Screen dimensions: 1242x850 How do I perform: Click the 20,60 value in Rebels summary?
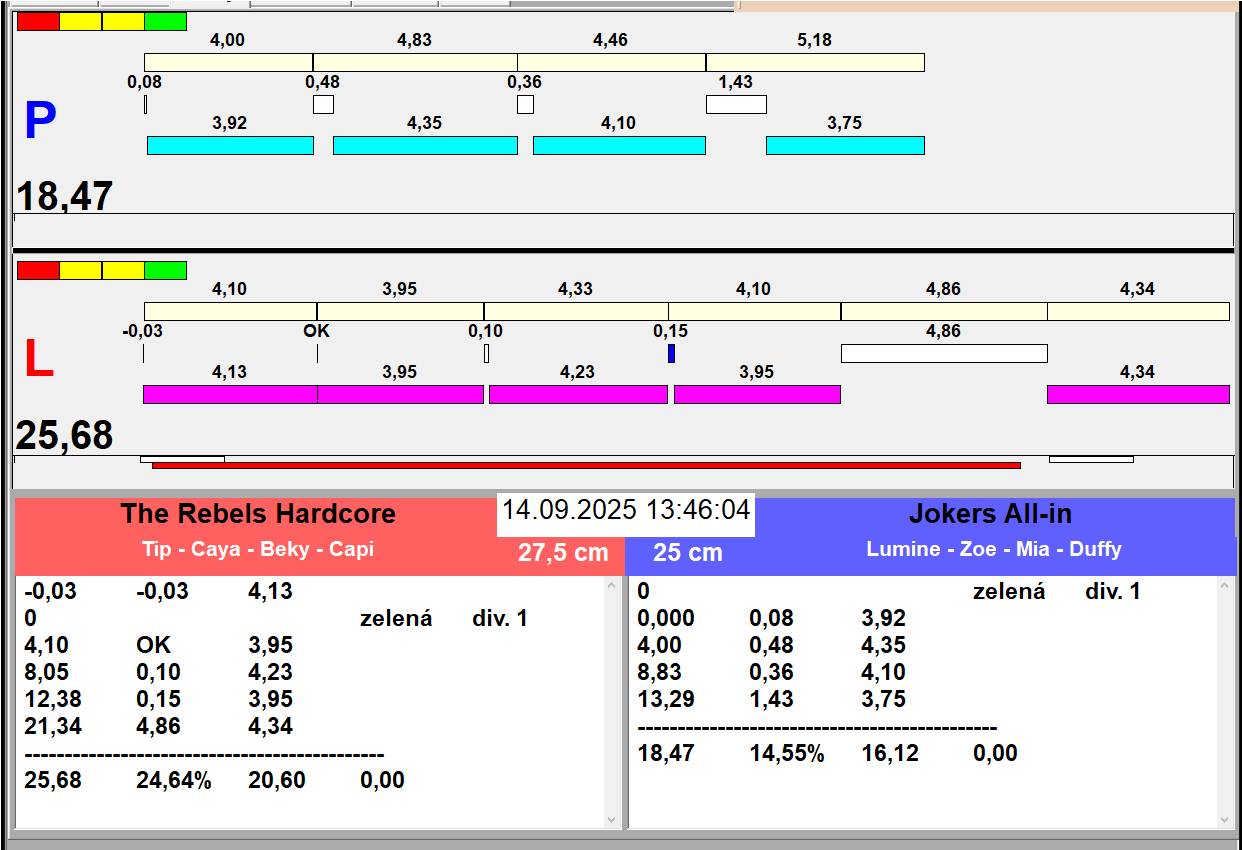(277, 780)
